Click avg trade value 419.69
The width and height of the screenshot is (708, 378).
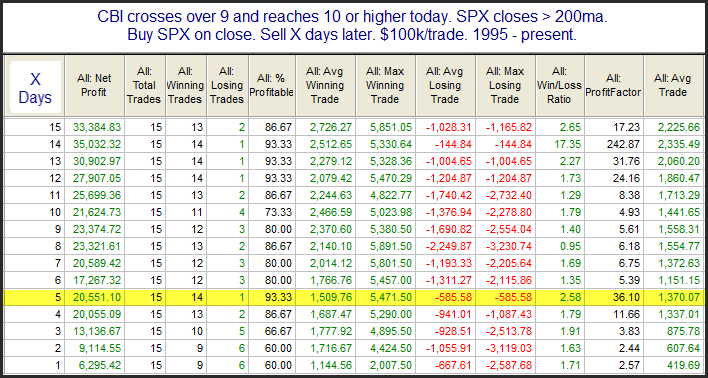pos(685,366)
